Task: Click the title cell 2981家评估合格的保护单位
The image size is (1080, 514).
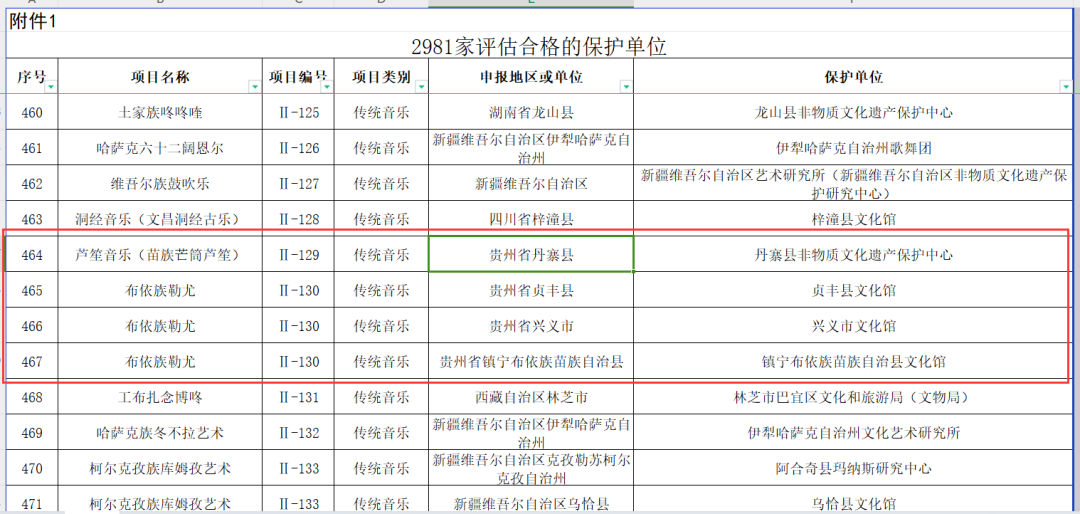Action: click(539, 46)
